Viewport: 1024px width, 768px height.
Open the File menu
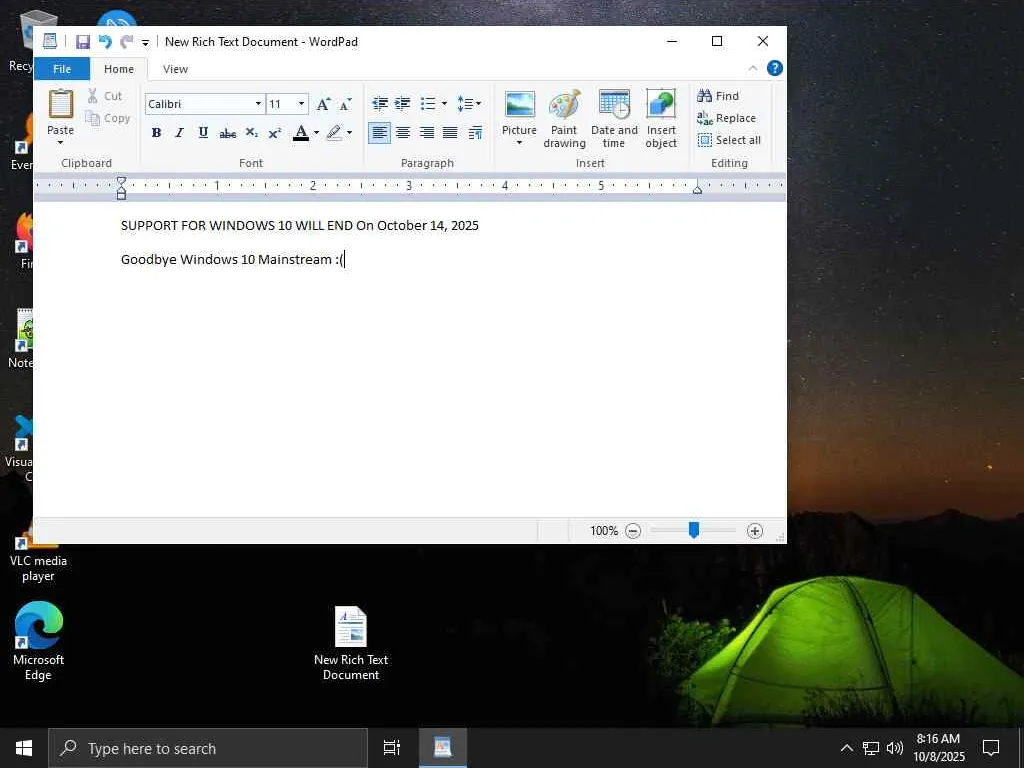[62, 69]
